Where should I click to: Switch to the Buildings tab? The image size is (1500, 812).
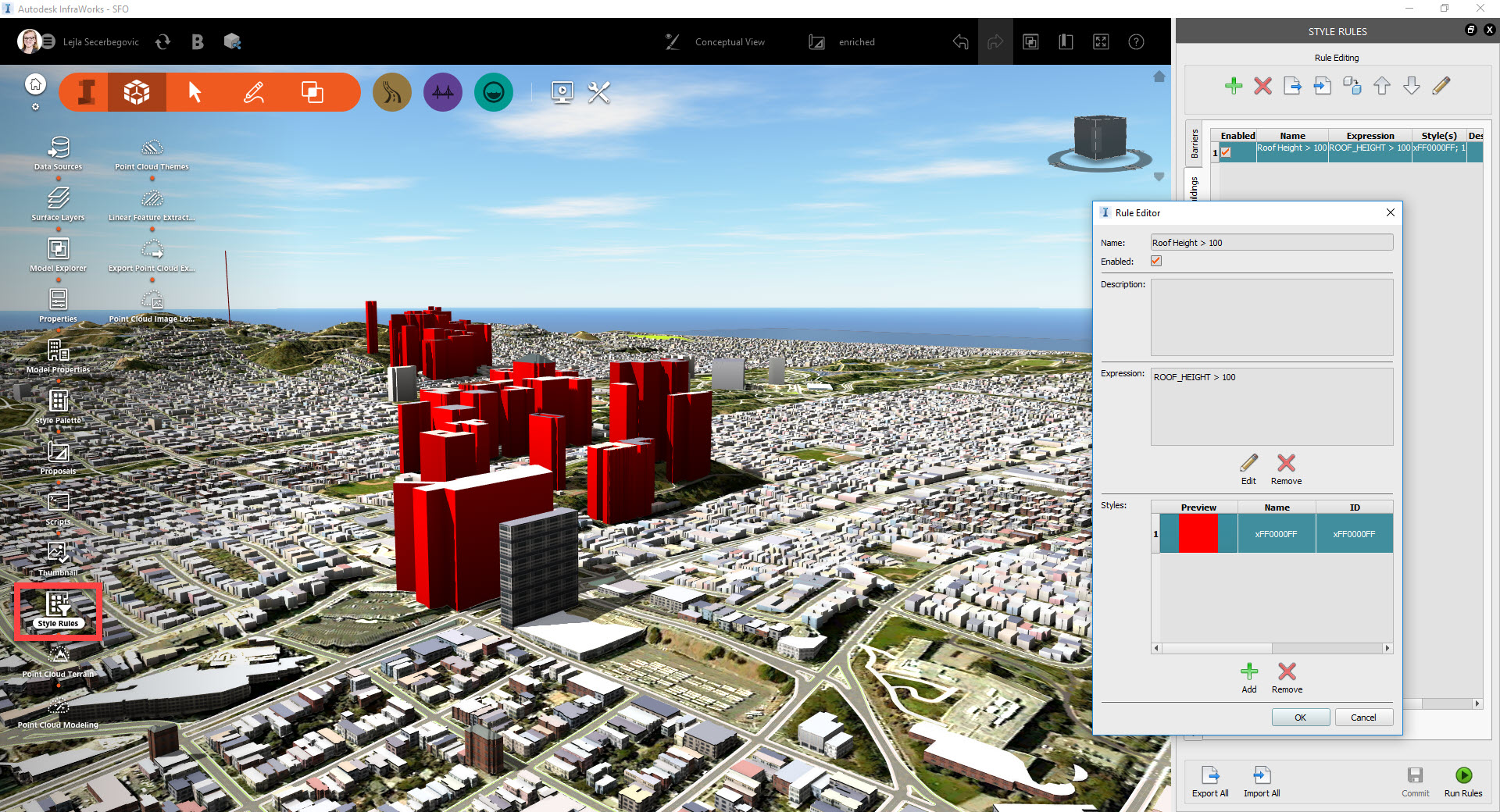(1194, 187)
